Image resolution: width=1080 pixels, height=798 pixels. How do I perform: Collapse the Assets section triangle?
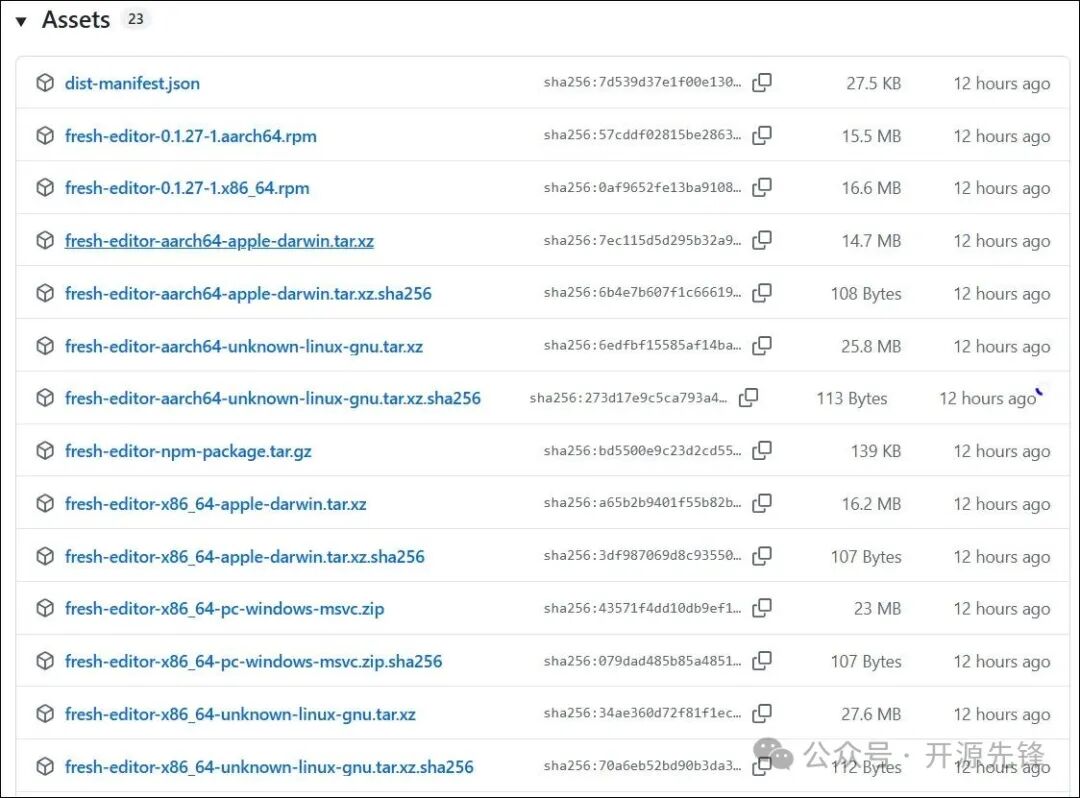point(21,21)
